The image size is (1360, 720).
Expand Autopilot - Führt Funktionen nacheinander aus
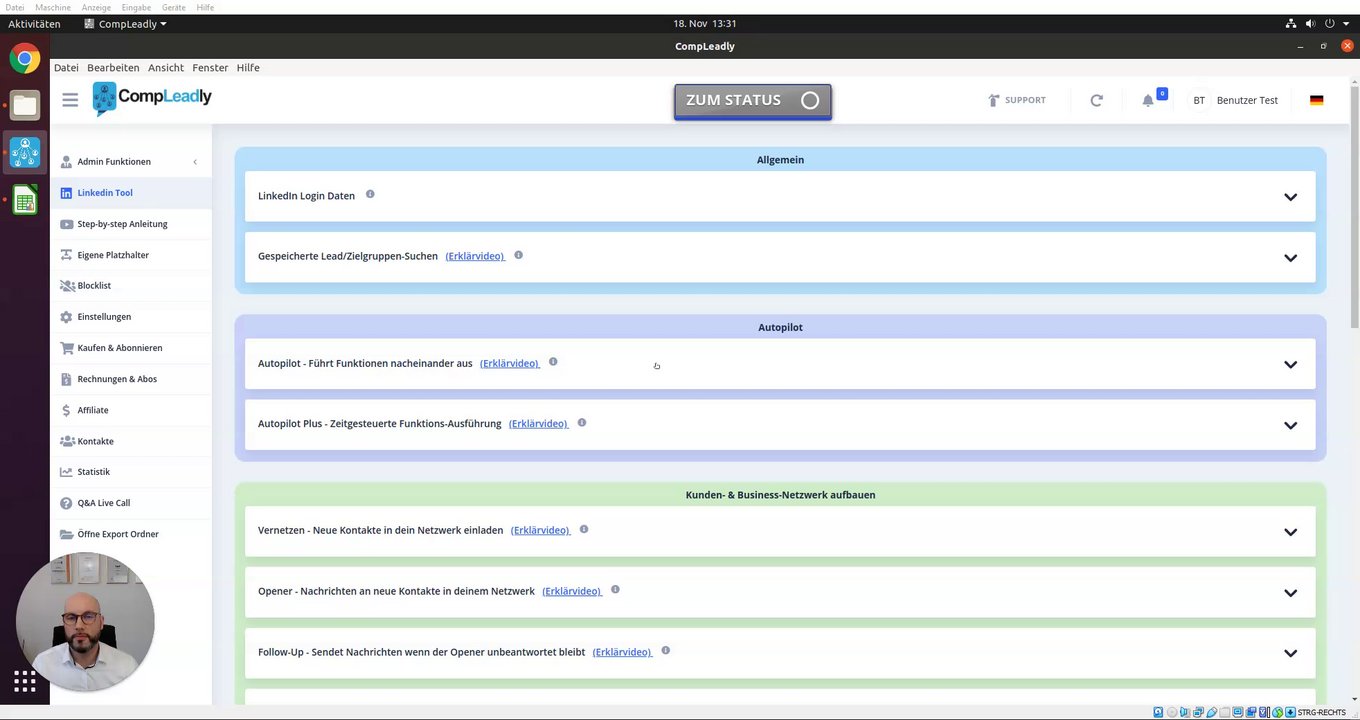(1290, 365)
